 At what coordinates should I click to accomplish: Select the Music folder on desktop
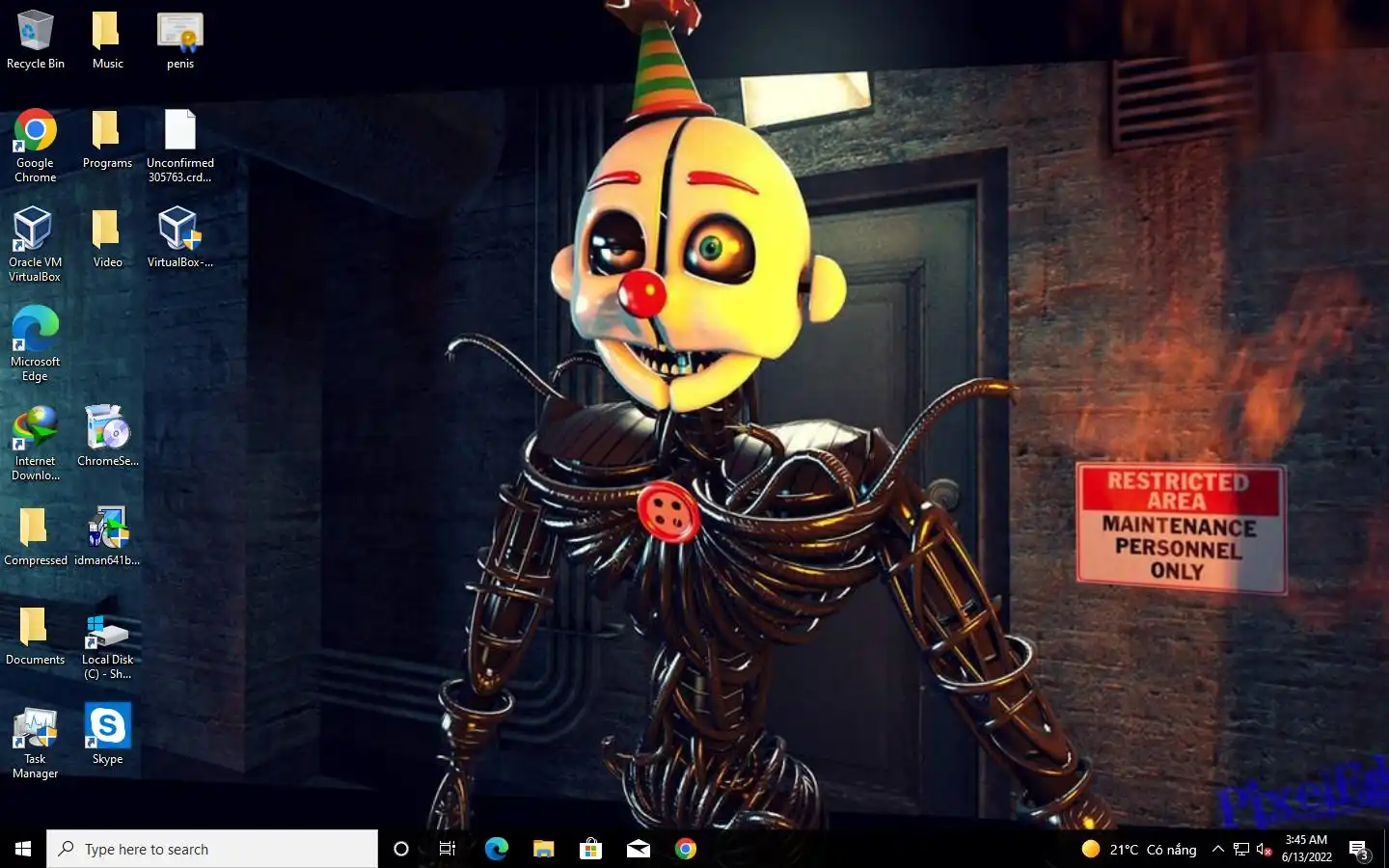(107, 41)
